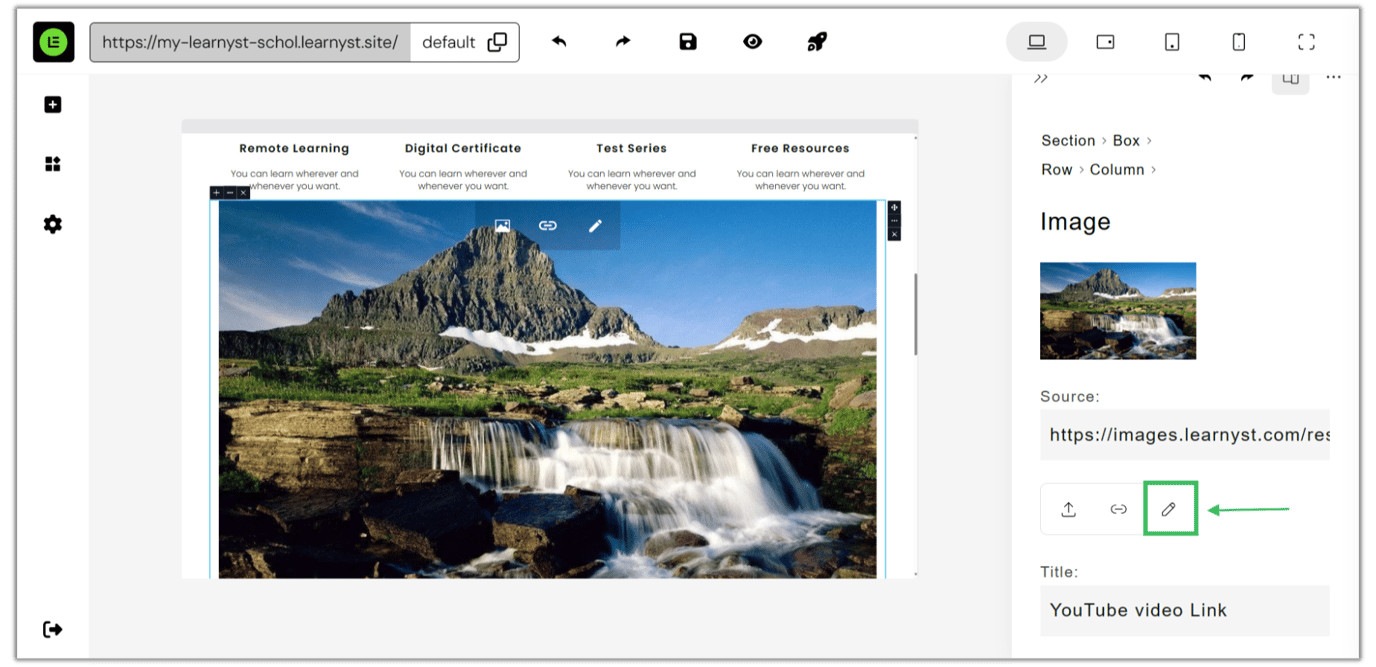Save changes with the save icon
This screenshot has height=667, width=1376.
coord(688,41)
